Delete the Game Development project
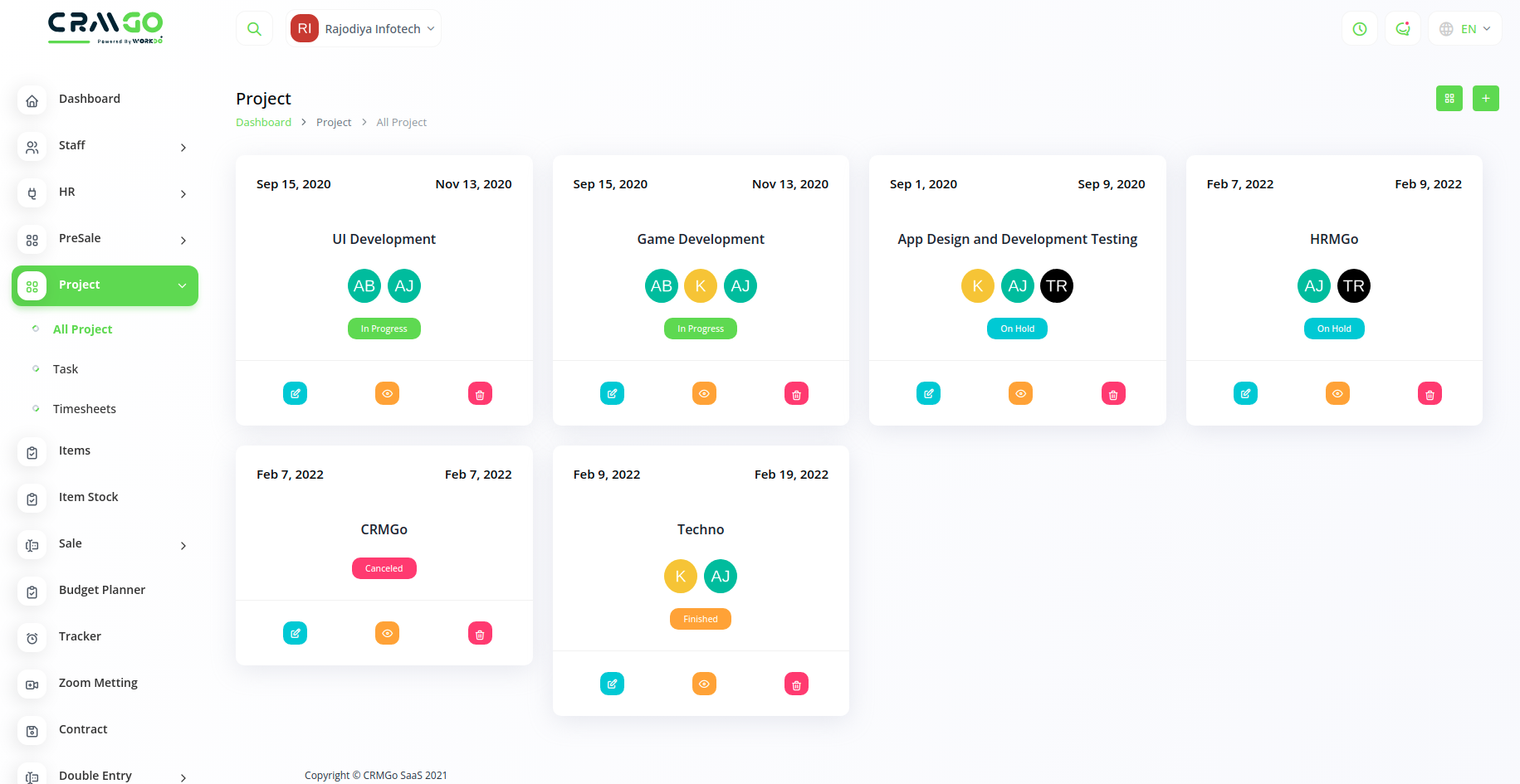Screen dimensions: 1520x784 [x=796, y=393]
